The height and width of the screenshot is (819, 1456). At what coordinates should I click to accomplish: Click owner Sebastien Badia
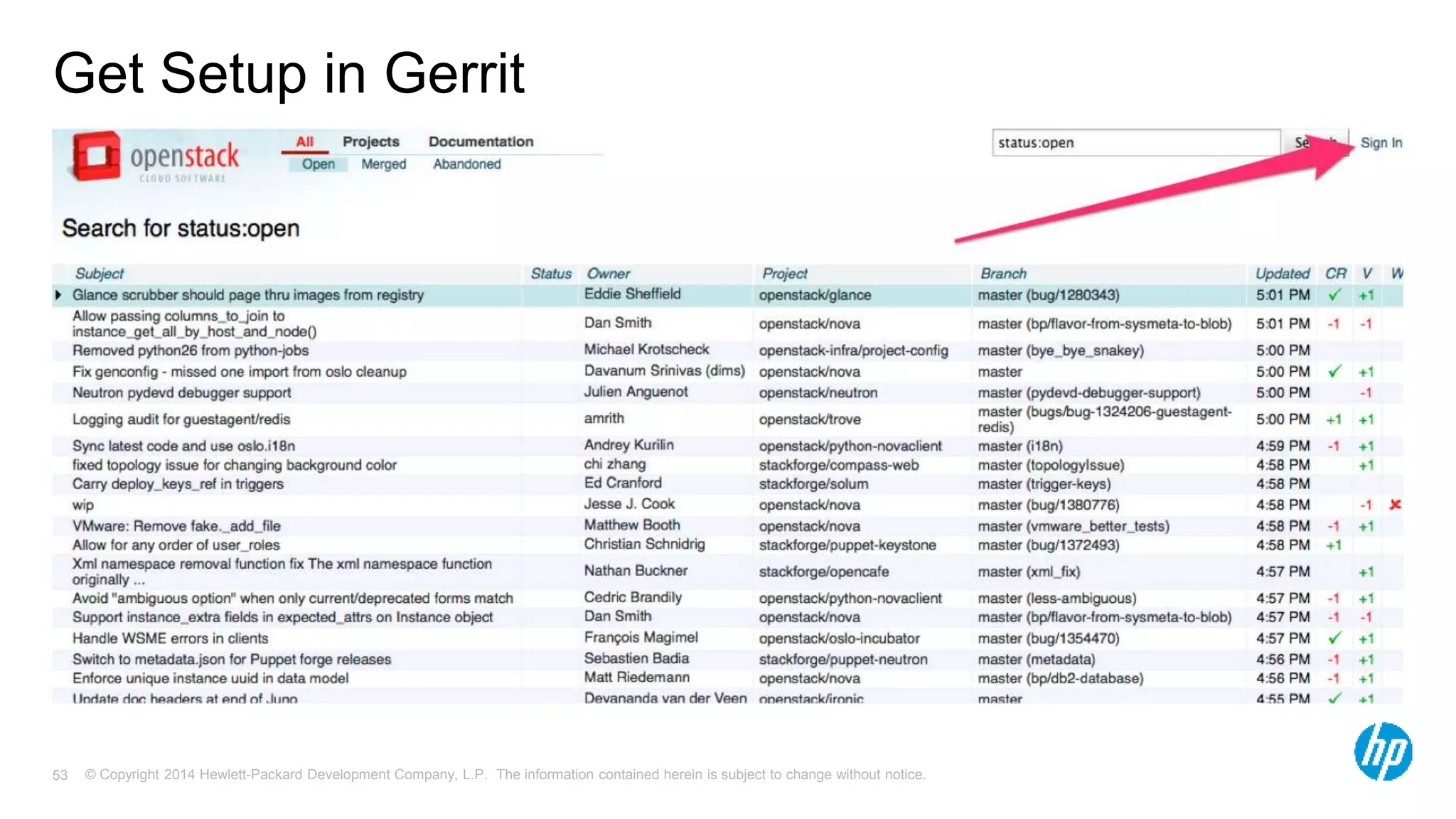pyautogui.click(x=636, y=658)
